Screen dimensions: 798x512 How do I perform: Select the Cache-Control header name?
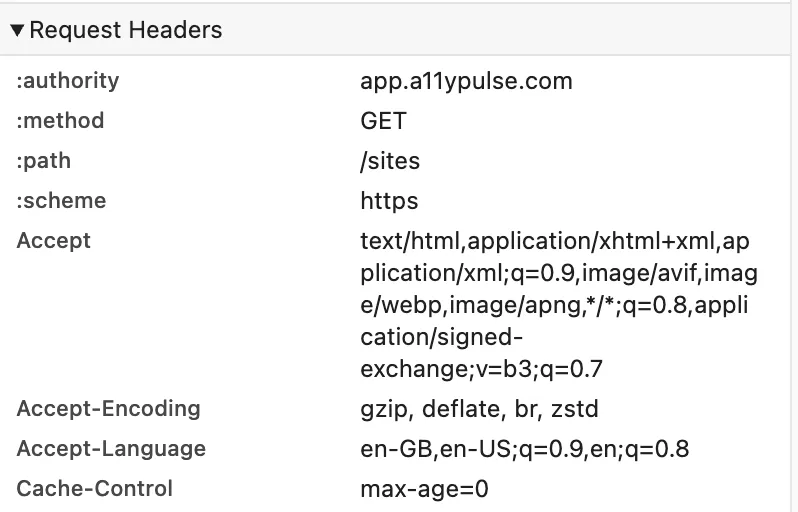pos(95,489)
